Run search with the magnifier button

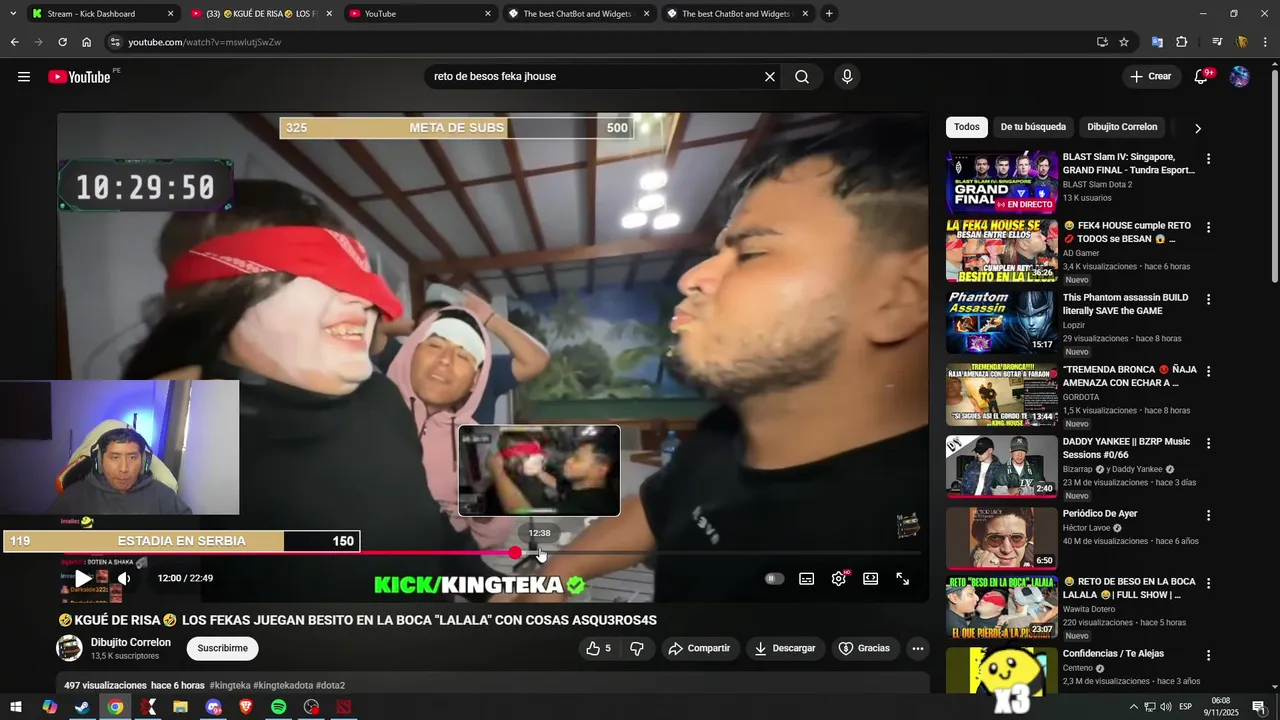tap(802, 77)
